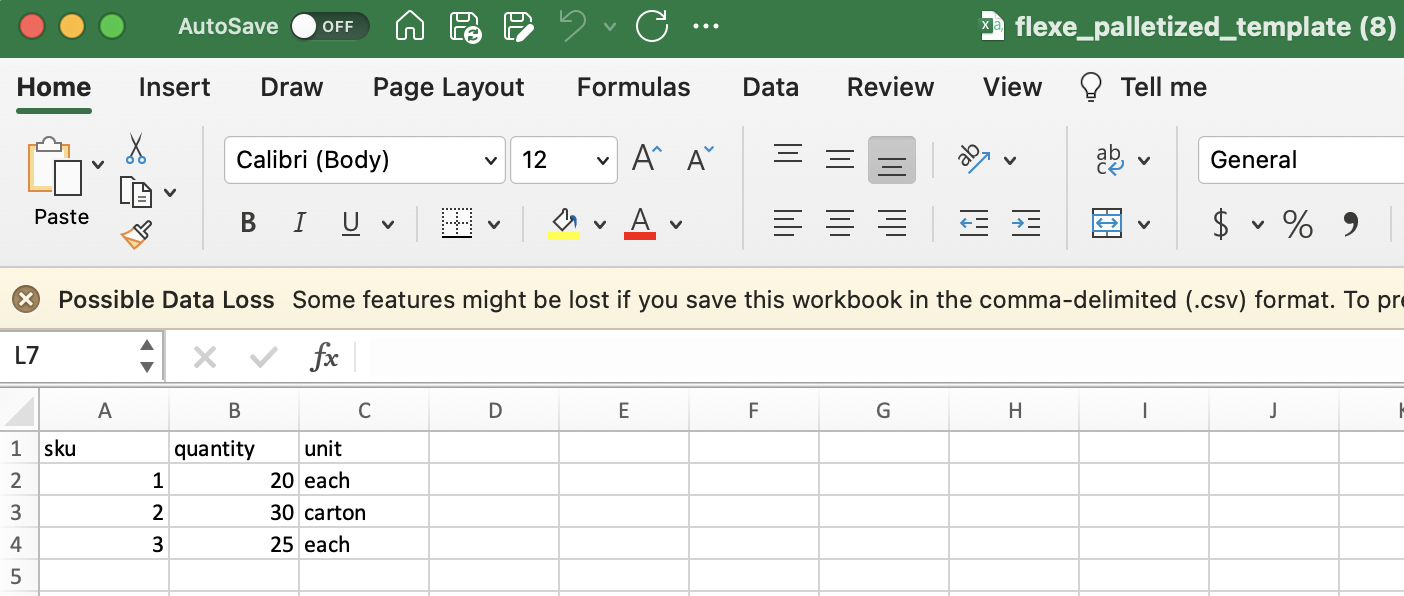1404x596 pixels.
Task: Click the Borders icon
Action: click(457, 224)
